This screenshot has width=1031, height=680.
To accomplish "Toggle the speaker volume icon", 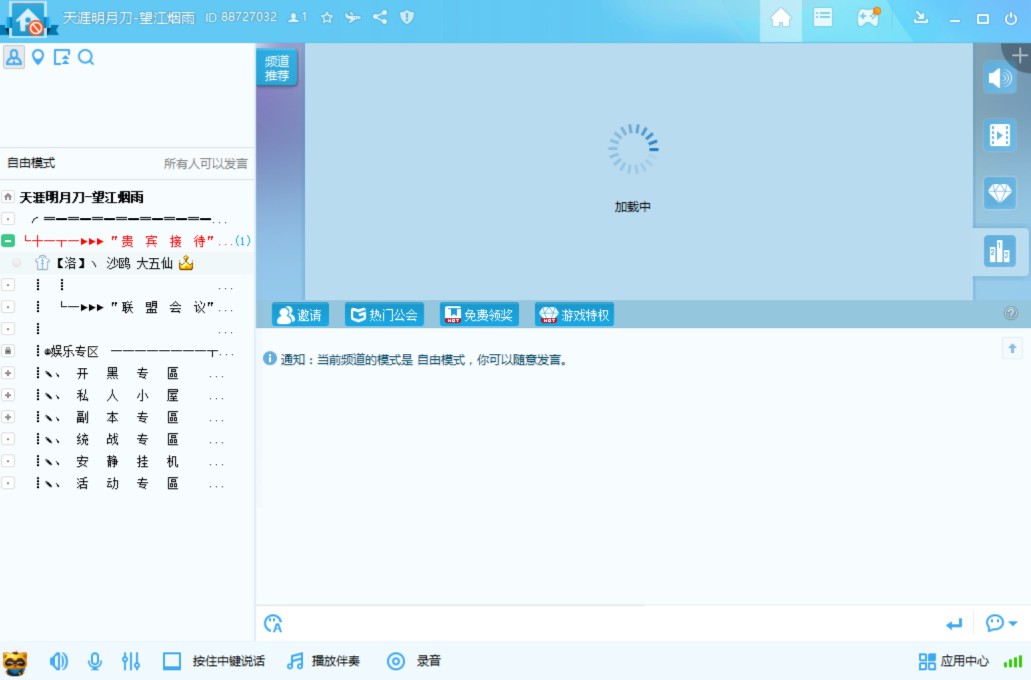I will pos(59,661).
